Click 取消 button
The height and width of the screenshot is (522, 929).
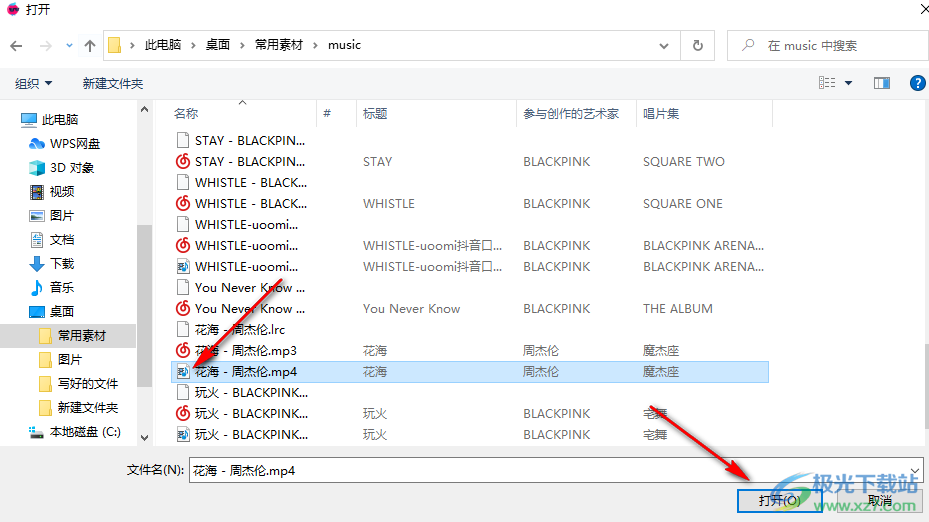pos(880,501)
